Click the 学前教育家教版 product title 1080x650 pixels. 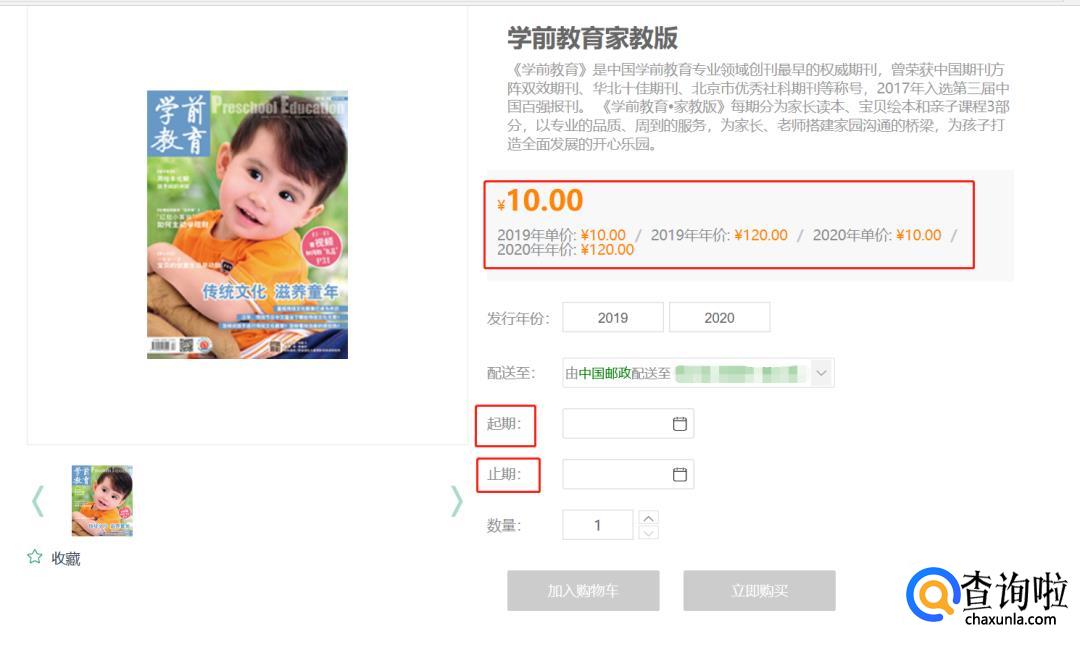tap(592, 38)
